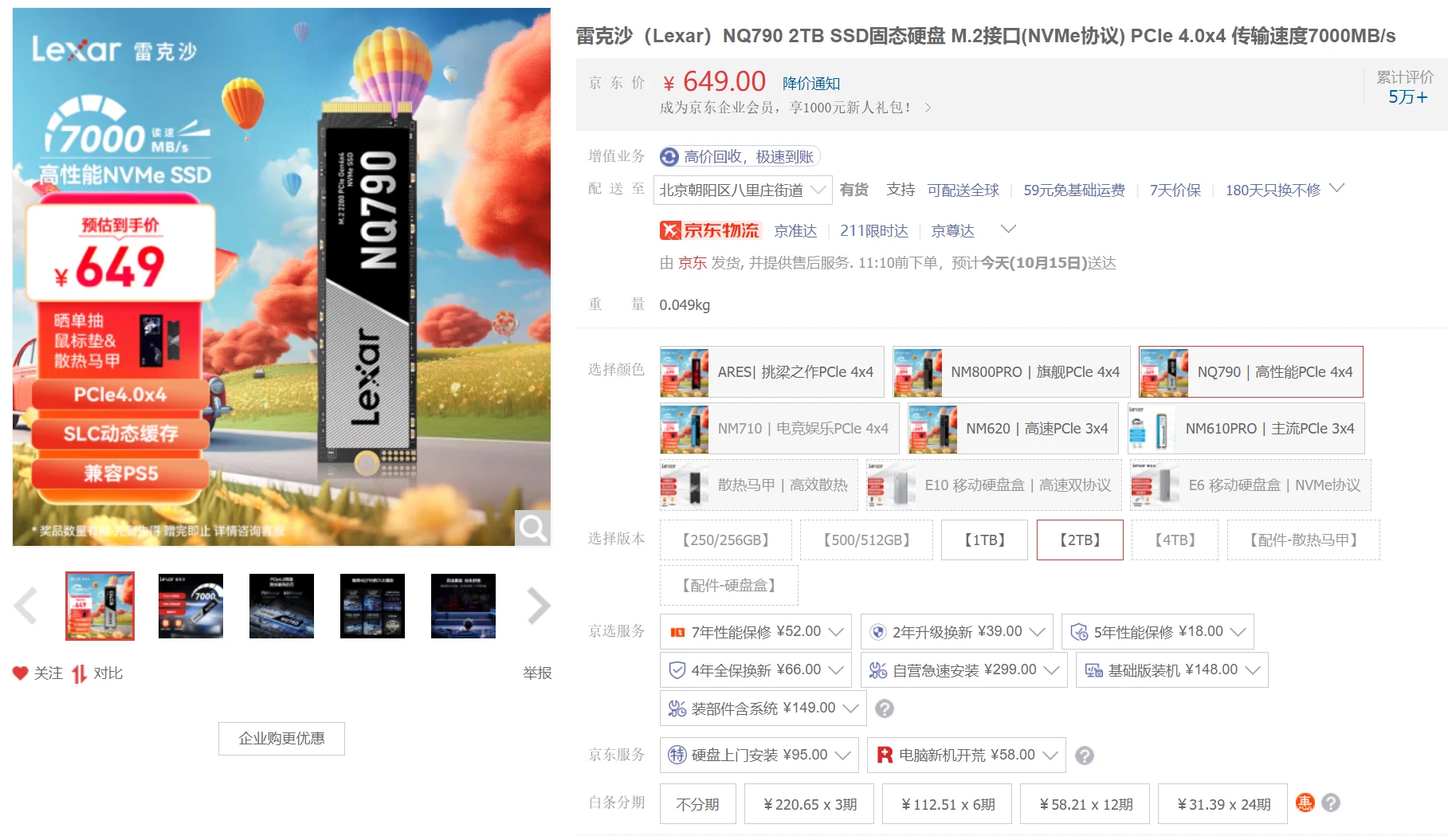Open the 4年全保换新 ¥66.00 dropdown
Screen dimensions: 1448x840
(x=755, y=670)
